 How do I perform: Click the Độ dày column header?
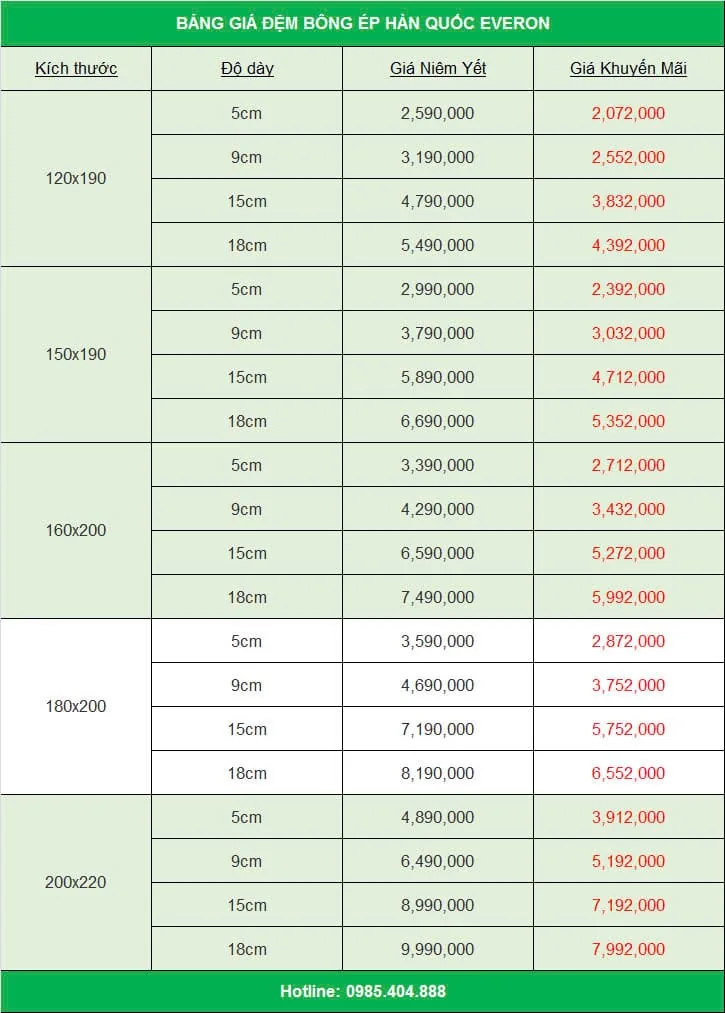tap(247, 68)
